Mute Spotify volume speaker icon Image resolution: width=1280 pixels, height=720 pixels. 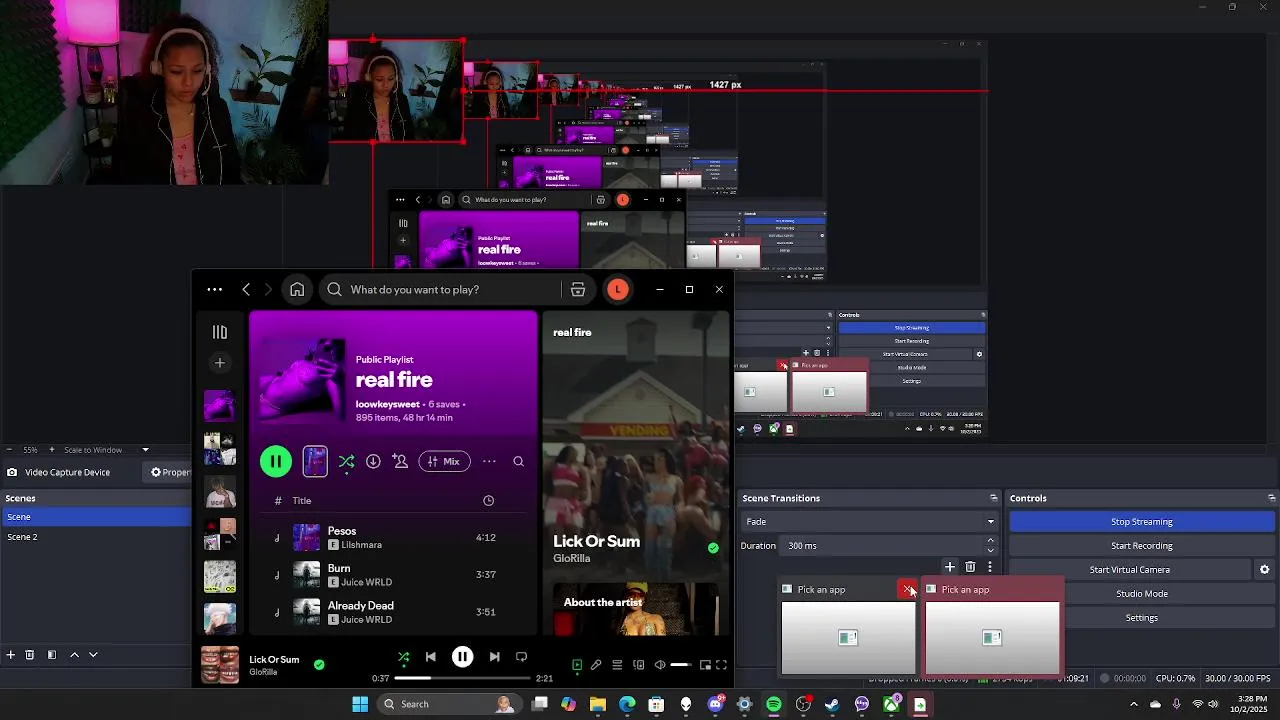[x=659, y=665]
